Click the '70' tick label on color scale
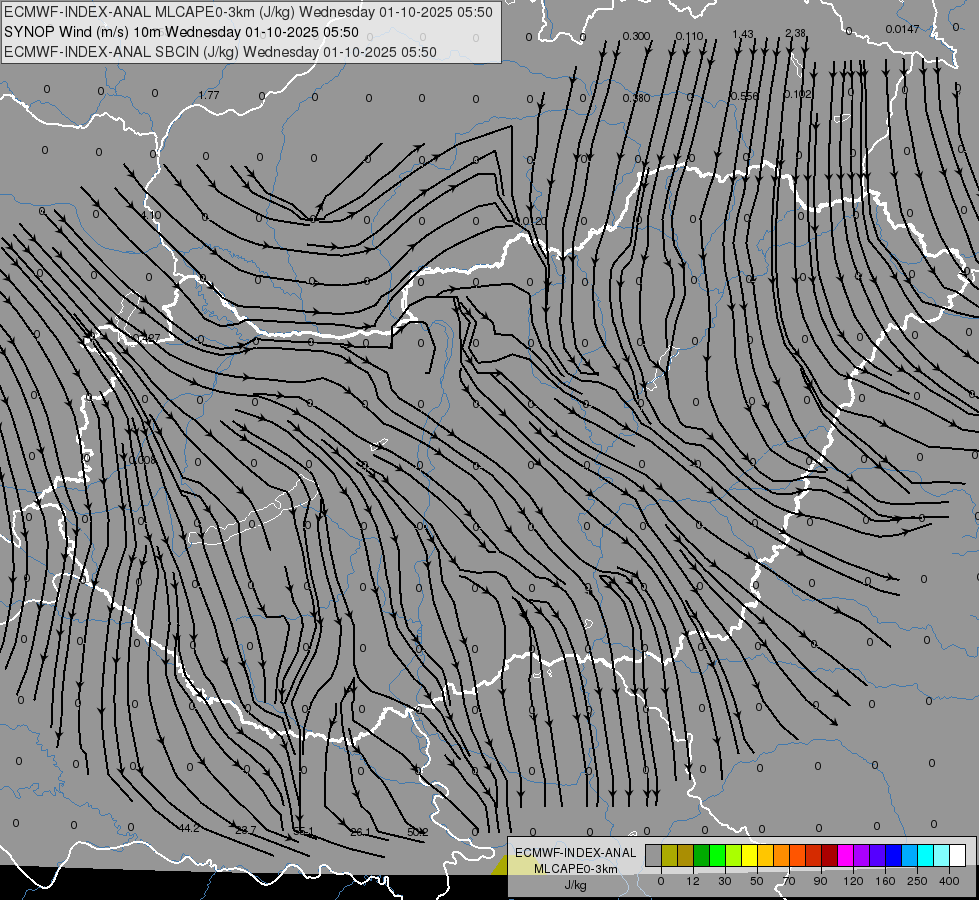Viewport: 979px width, 900px height. 789,881
